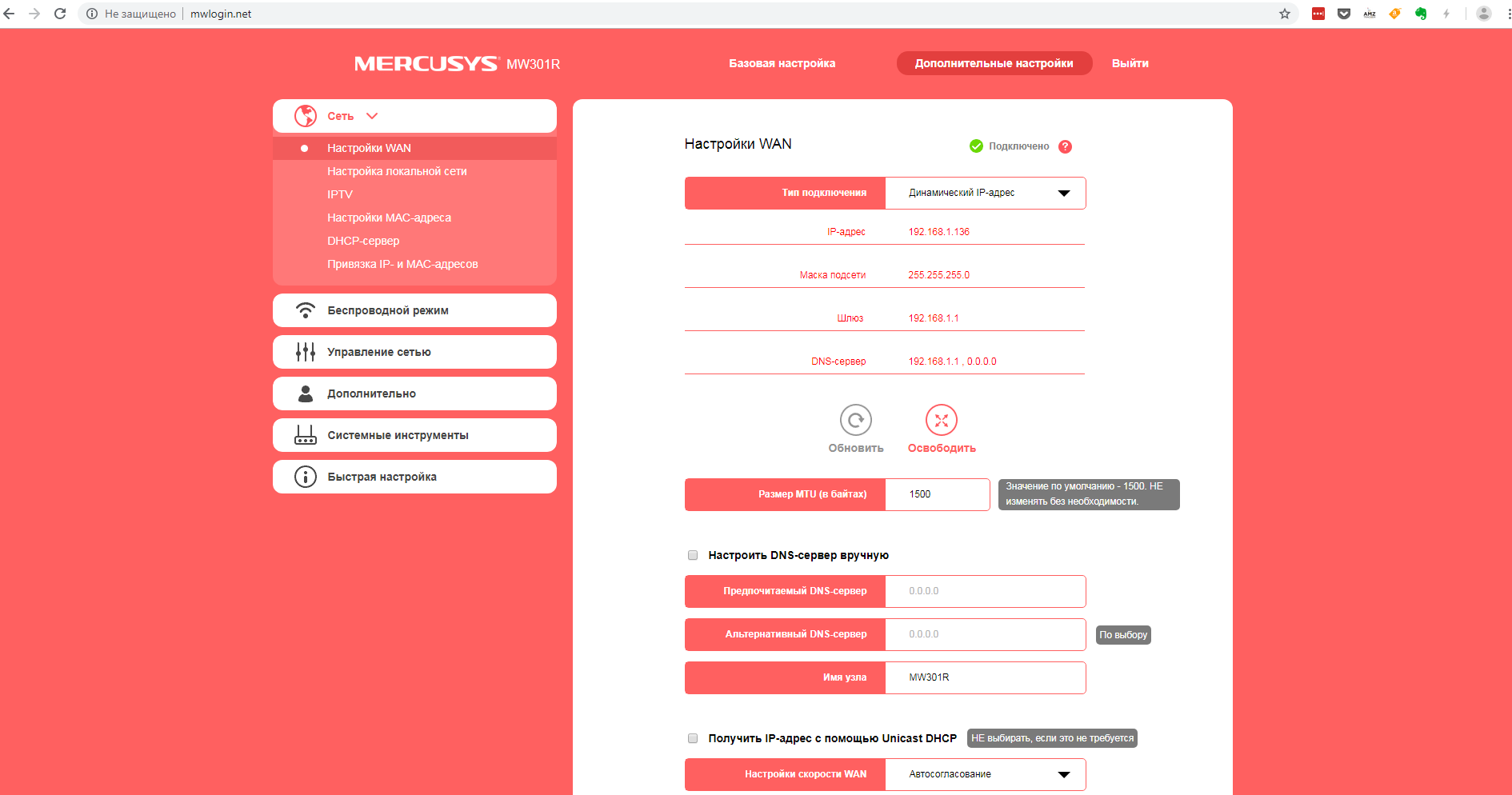
Task: Enable Настроить DNS-сервер вручную checkbox
Action: coord(693,555)
